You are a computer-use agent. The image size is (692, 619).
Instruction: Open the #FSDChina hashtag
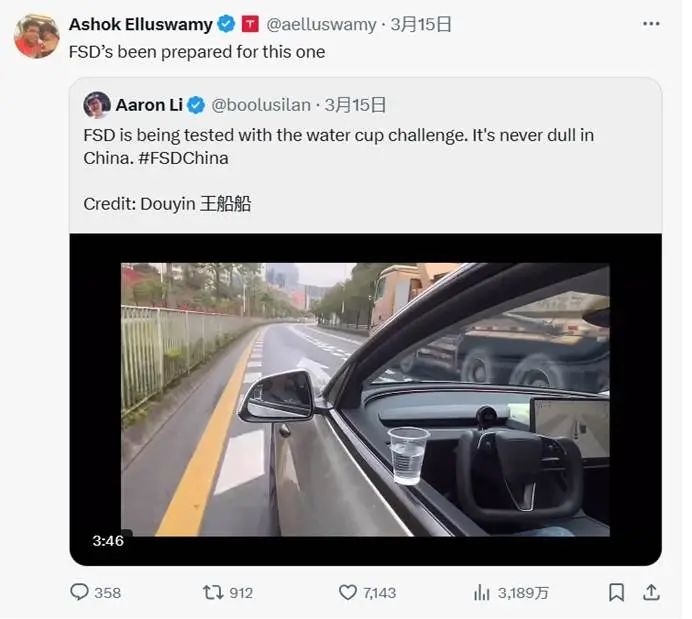pyautogui.click(x=183, y=158)
